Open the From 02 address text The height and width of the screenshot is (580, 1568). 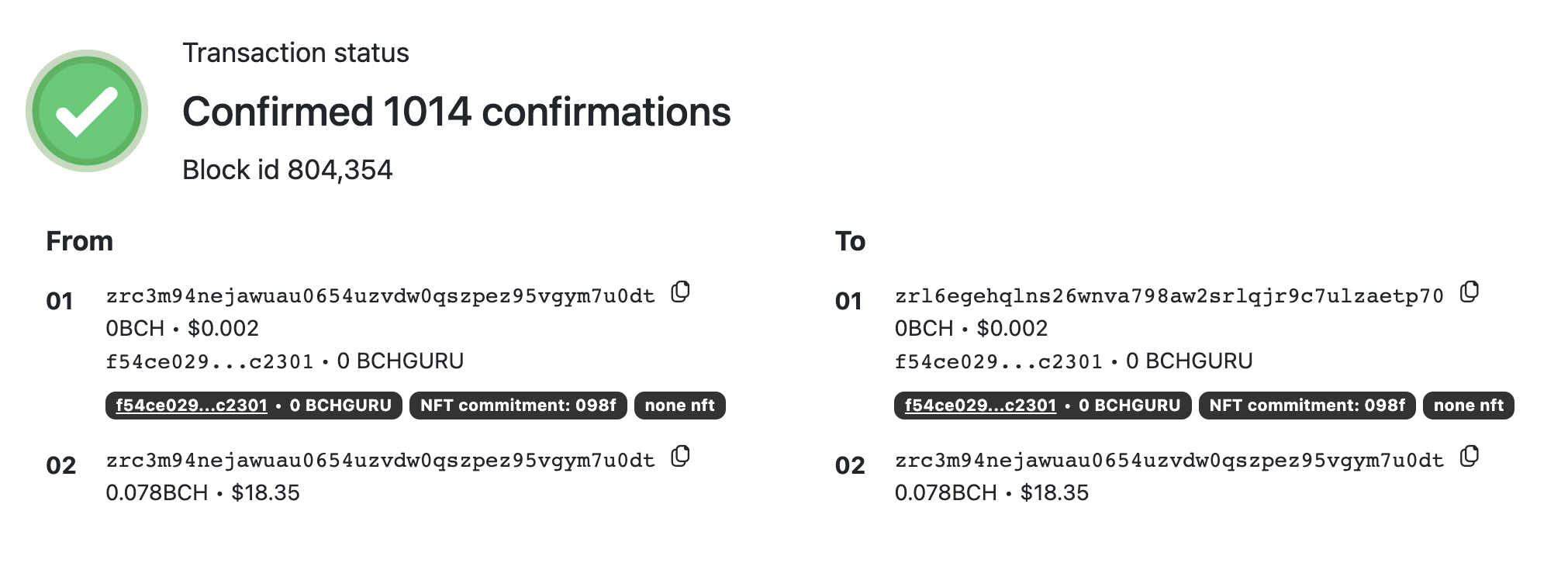tap(380, 461)
